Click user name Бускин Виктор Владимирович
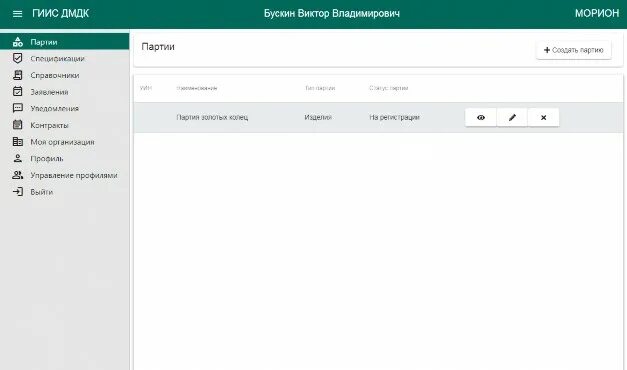Image resolution: width=627 pixels, height=370 pixels. click(331, 13)
